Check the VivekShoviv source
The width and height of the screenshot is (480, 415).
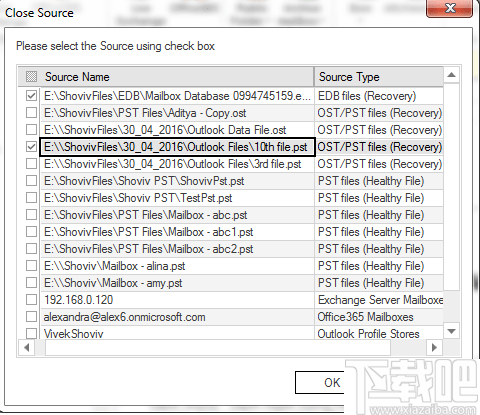tap(31, 333)
